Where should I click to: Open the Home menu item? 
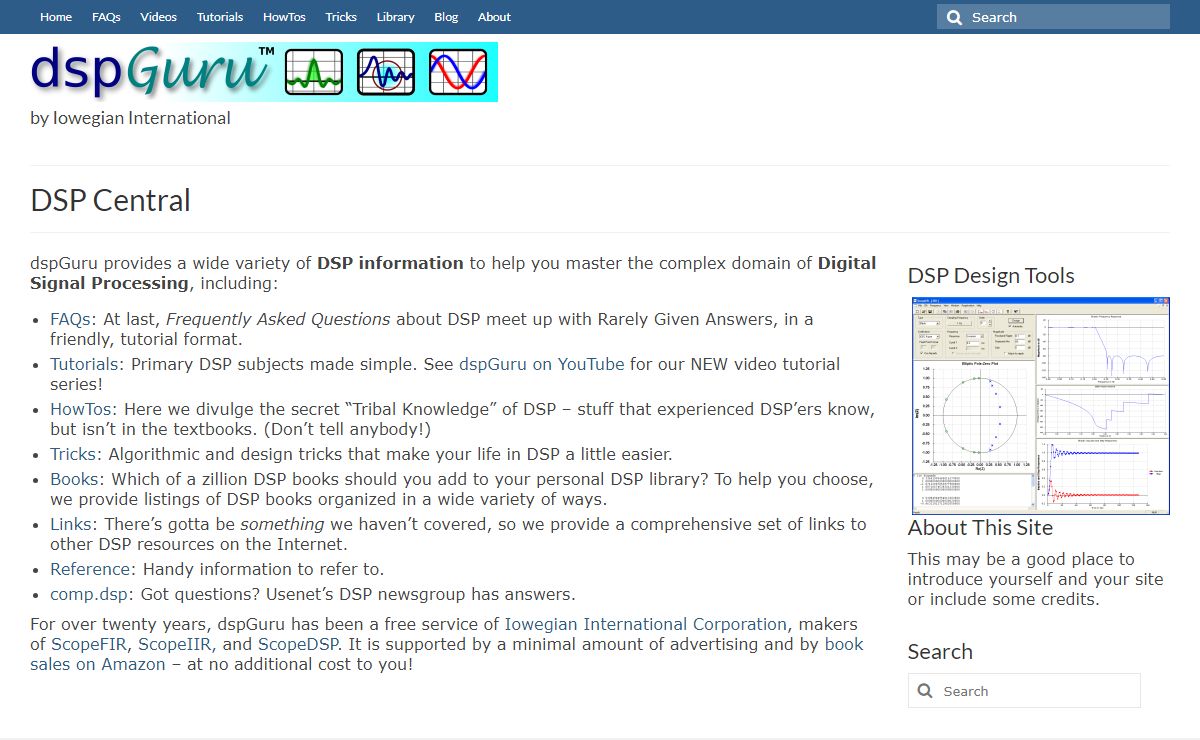pyautogui.click(x=56, y=17)
